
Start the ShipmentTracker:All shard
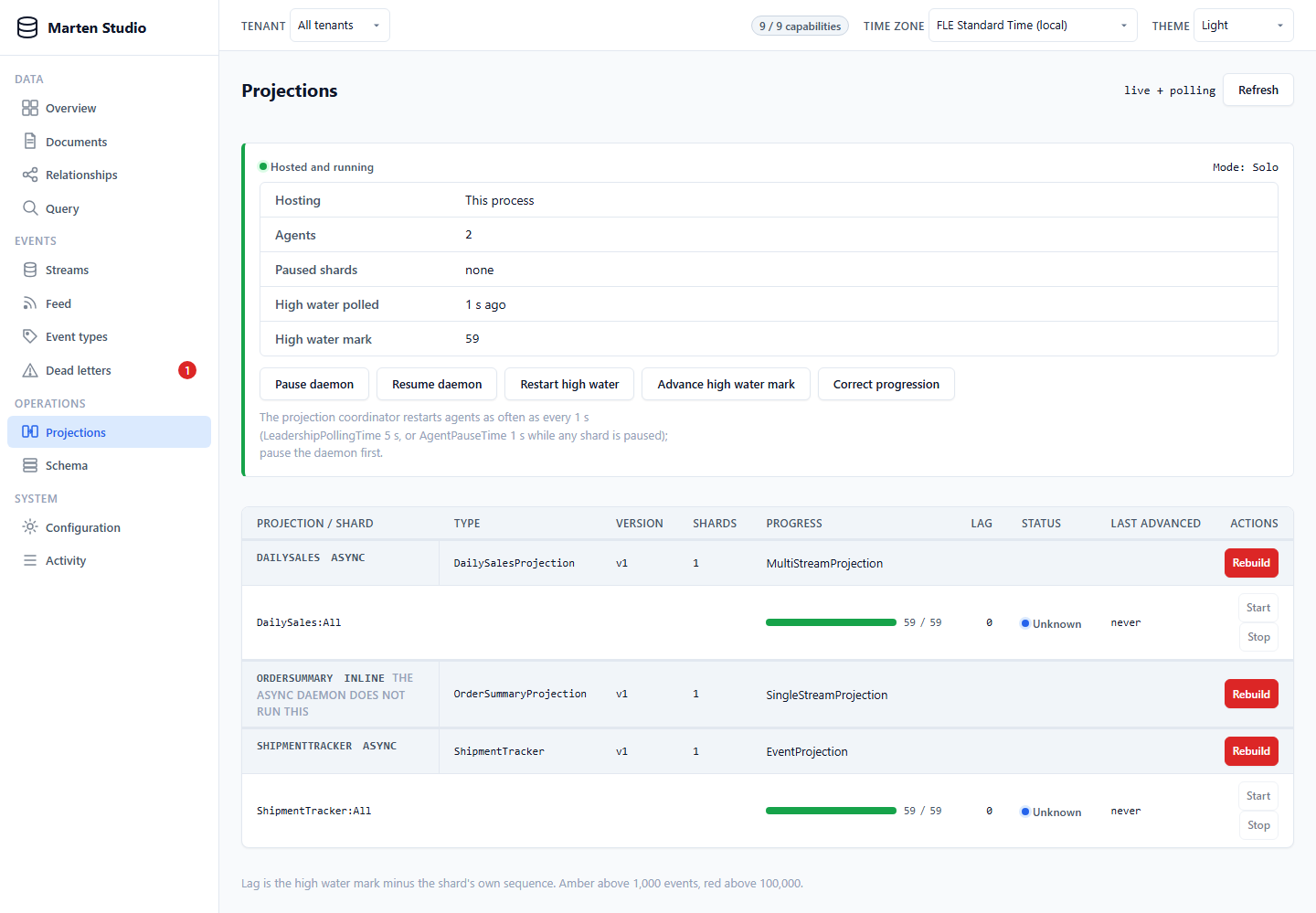point(1258,796)
